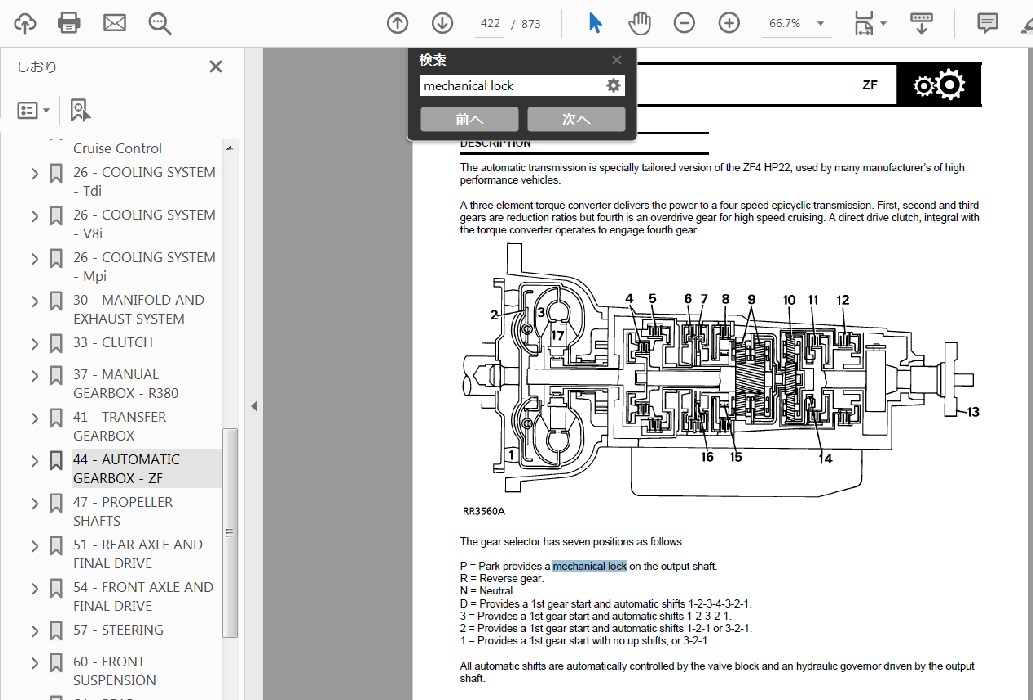Expand 26 - COOLING SYSTEM - V8i bookmark
1033x700 pixels.
35,216
